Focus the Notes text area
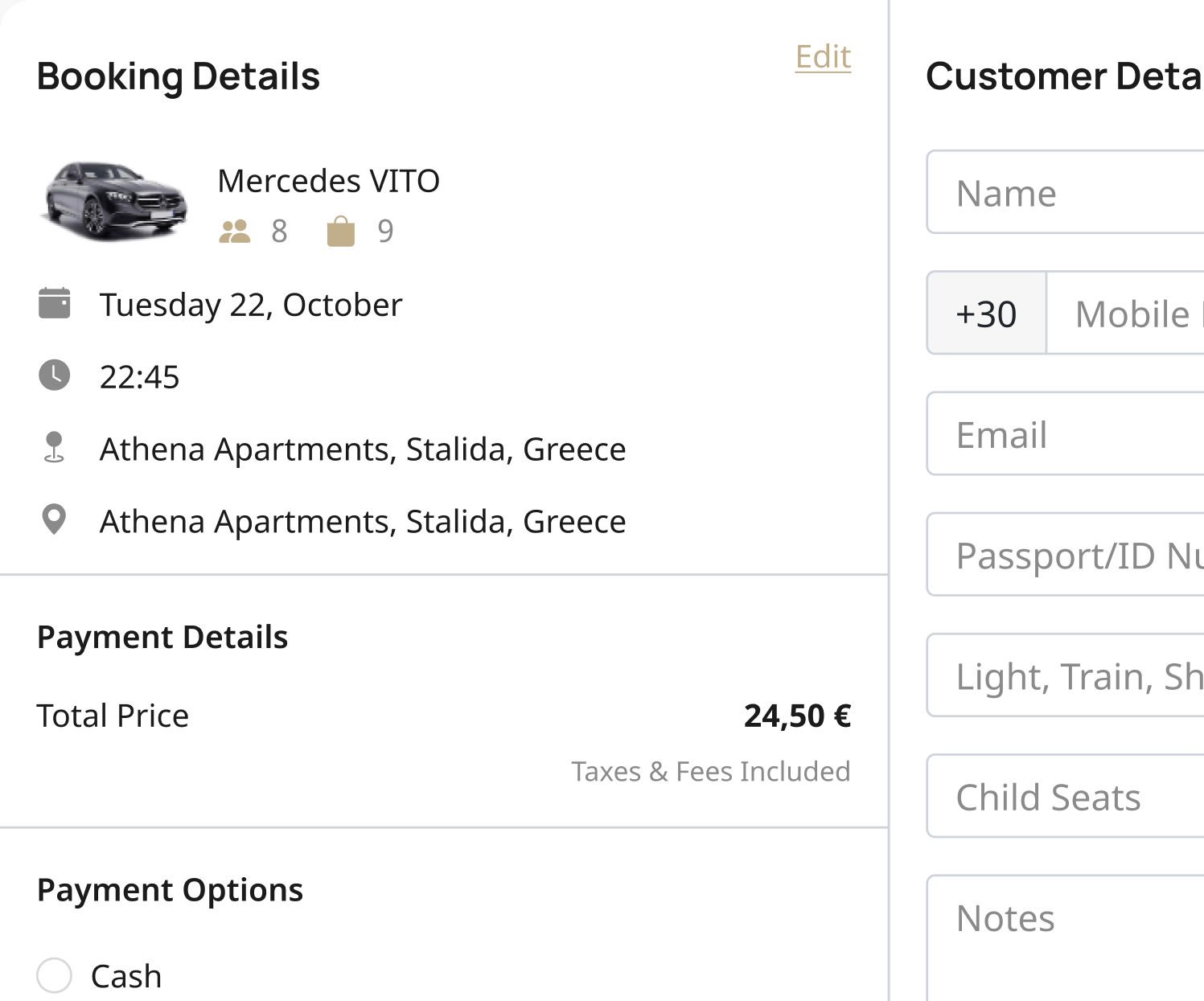The width and height of the screenshot is (1204, 1001). pos(1066,938)
